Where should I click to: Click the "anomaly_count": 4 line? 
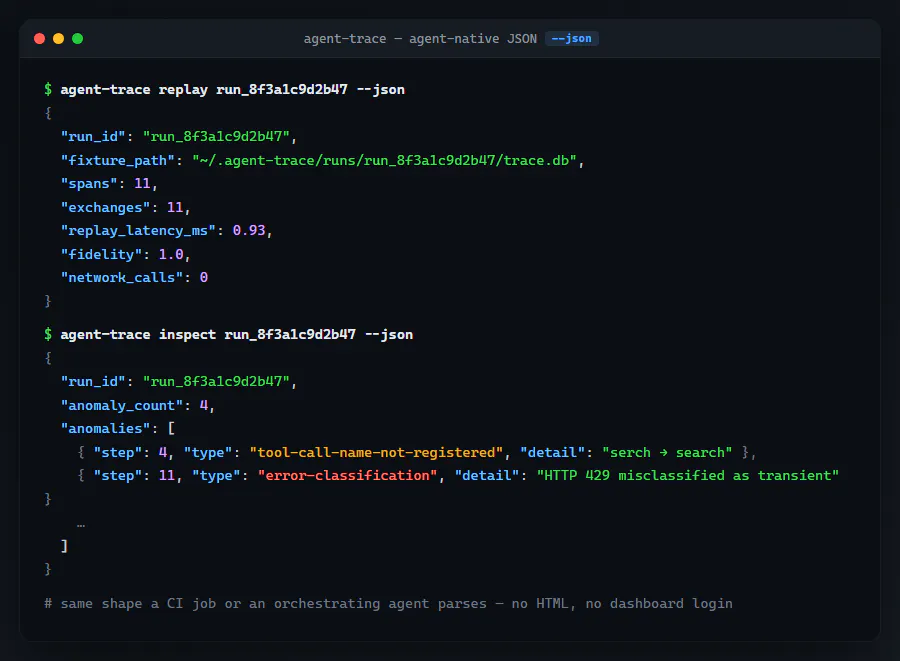coord(138,406)
